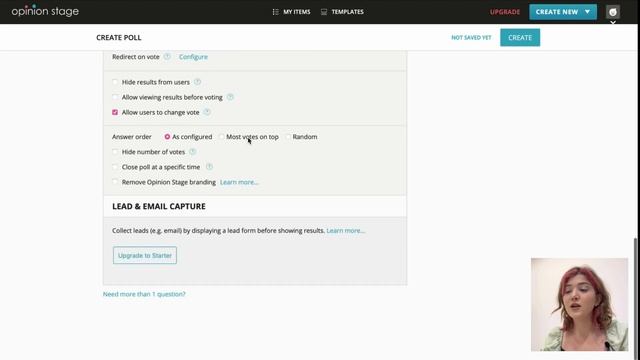This screenshot has width=640, height=360.
Task: Click the My Items list icon
Action: pos(276,12)
